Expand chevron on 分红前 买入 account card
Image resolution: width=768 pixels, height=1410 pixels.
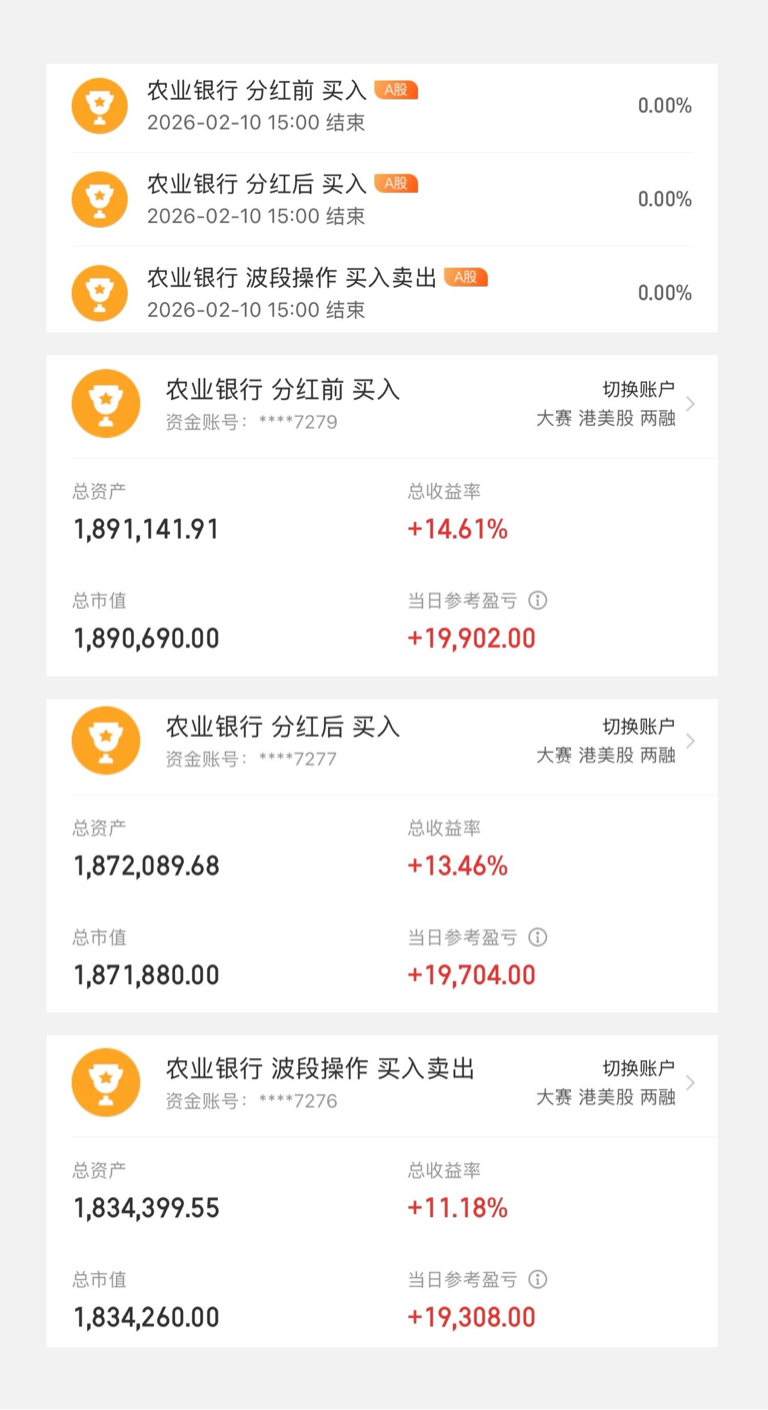[x=690, y=404]
